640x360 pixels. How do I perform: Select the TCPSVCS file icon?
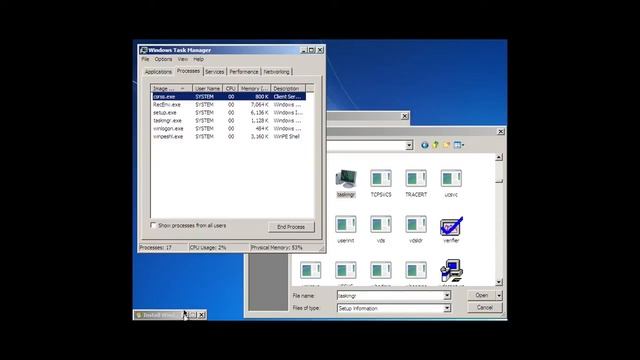pyautogui.click(x=381, y=179)
